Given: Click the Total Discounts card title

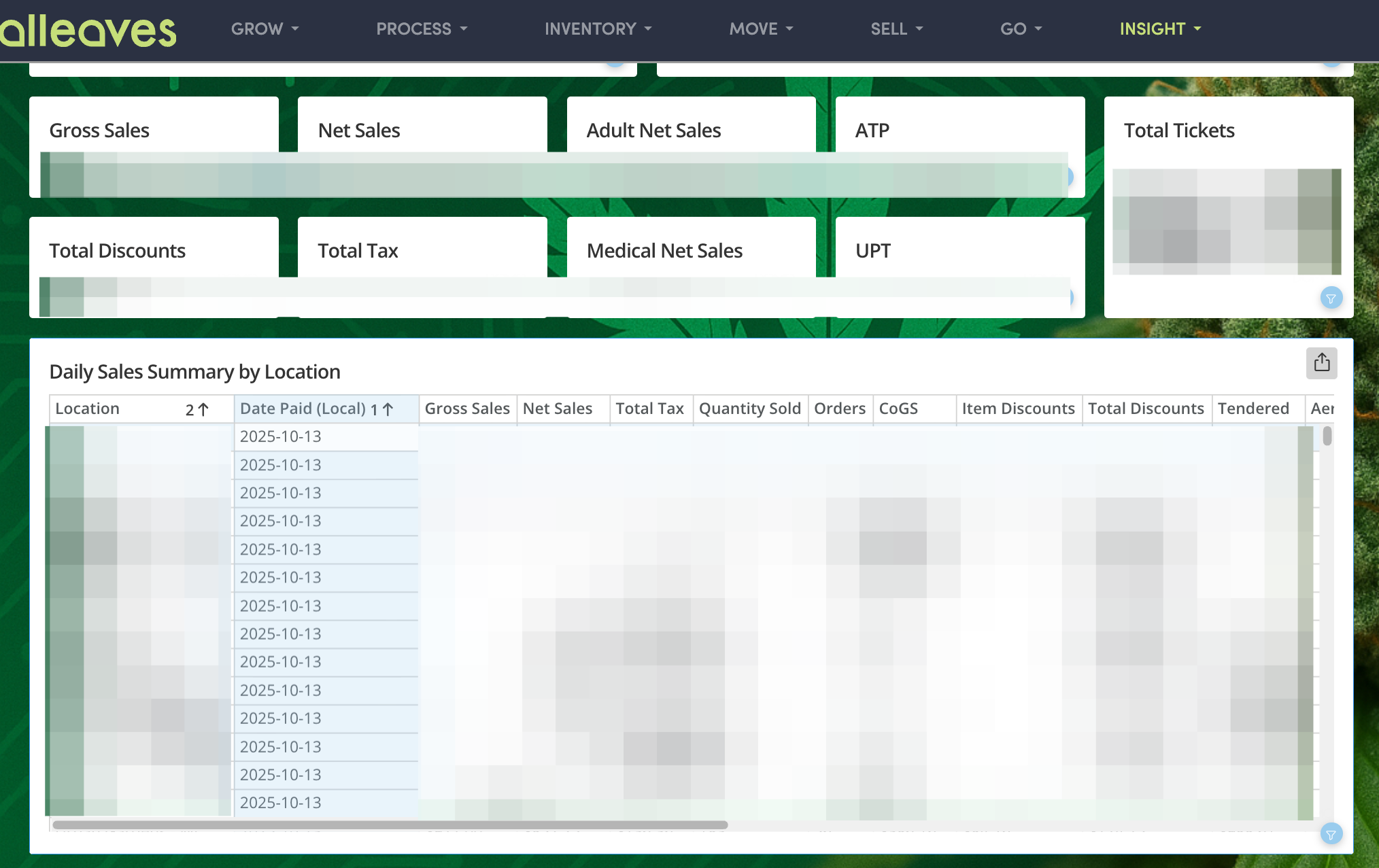Looking at the screenshot, I should click(x=117, y=251).
